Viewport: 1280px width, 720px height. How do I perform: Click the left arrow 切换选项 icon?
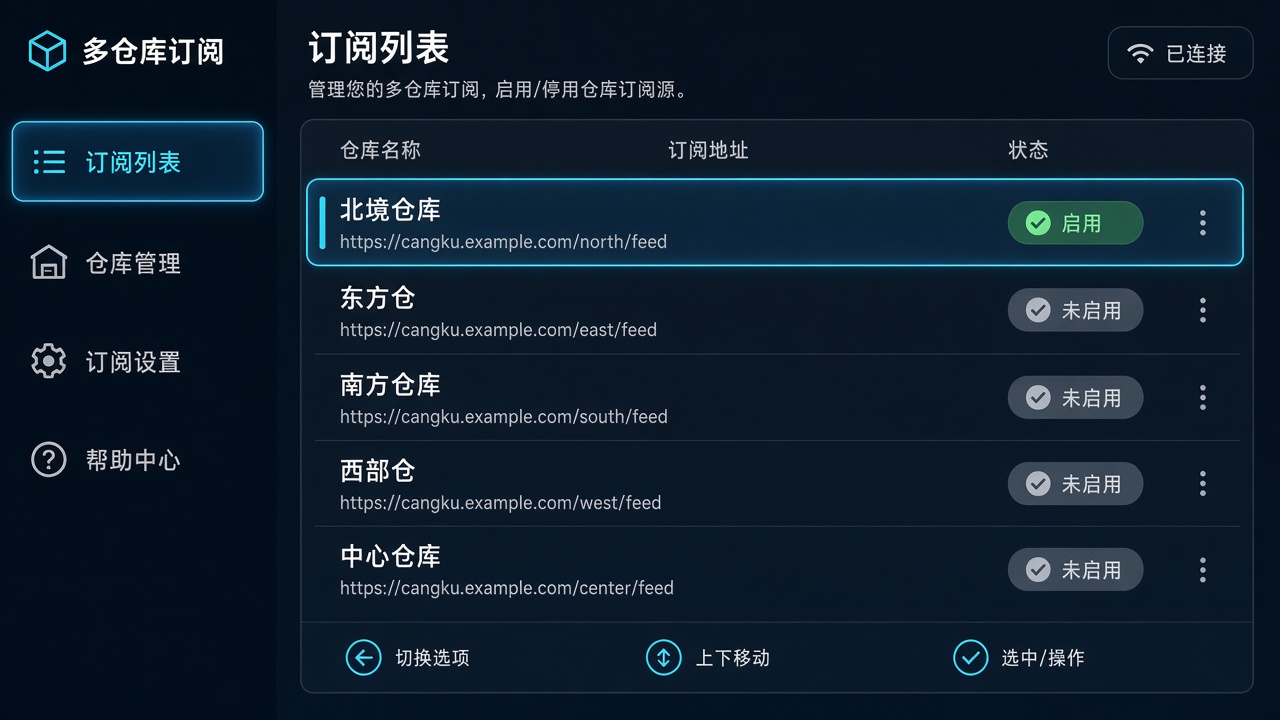coord(363,657)
